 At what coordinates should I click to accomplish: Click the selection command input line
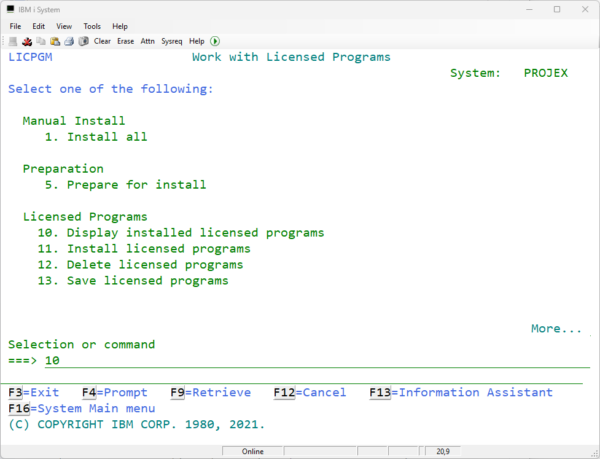(317, 361)
